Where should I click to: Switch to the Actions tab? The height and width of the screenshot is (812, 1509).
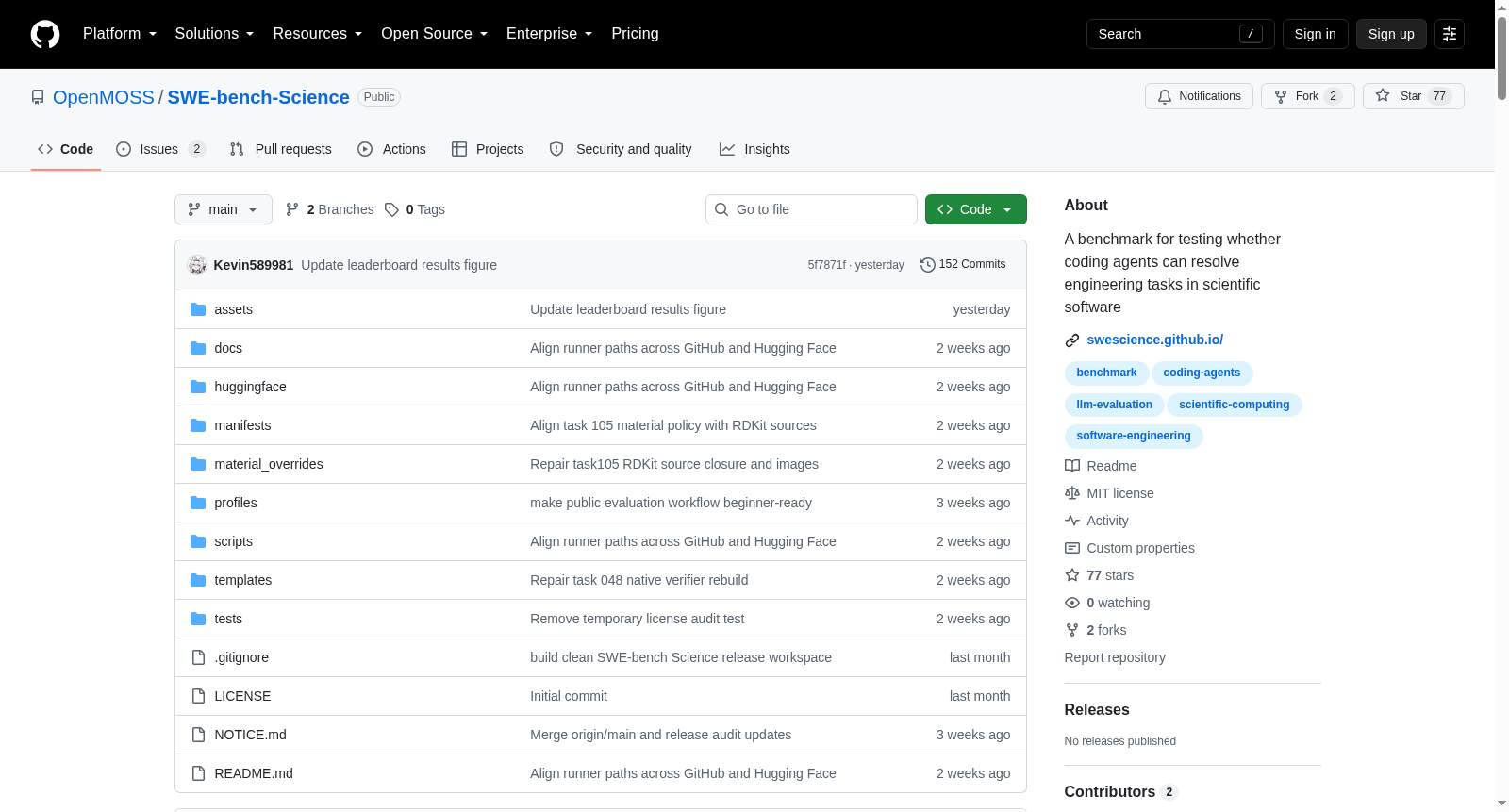(x=391, y=149)
